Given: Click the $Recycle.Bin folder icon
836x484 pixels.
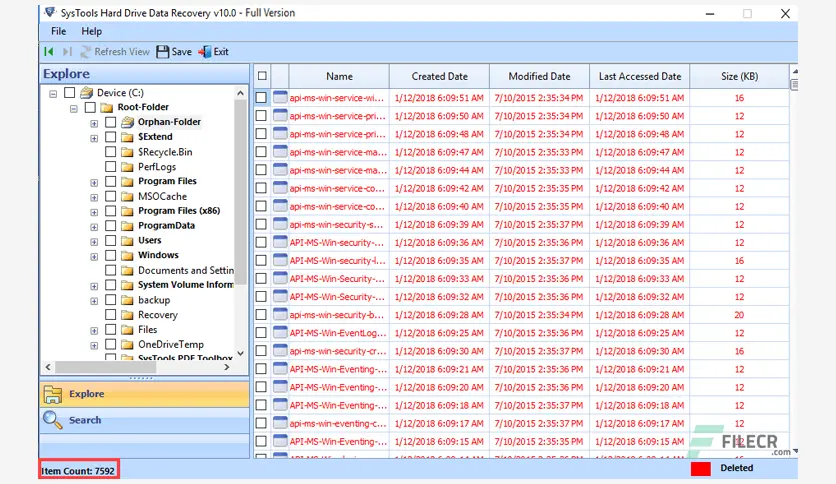Looking at the screenshot, I should 127,152.
